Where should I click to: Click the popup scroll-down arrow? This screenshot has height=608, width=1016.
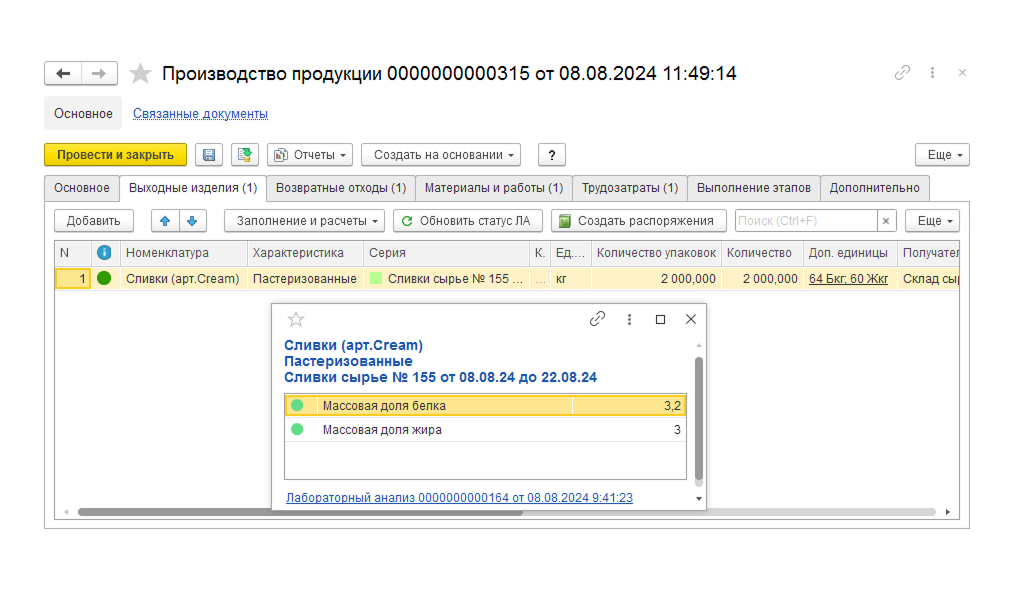pos(698,498)
